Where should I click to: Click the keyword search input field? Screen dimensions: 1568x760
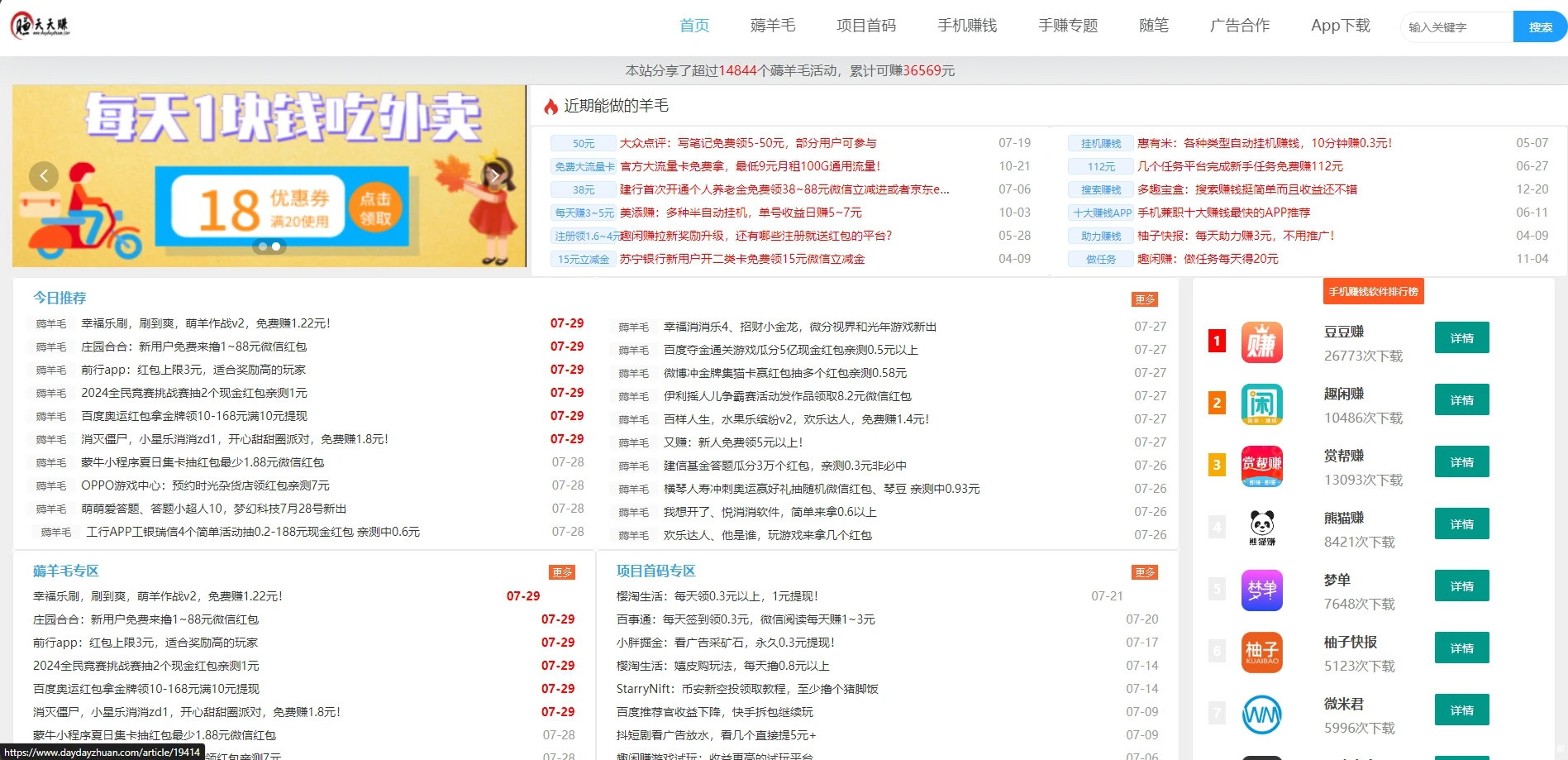[1453, 26]
